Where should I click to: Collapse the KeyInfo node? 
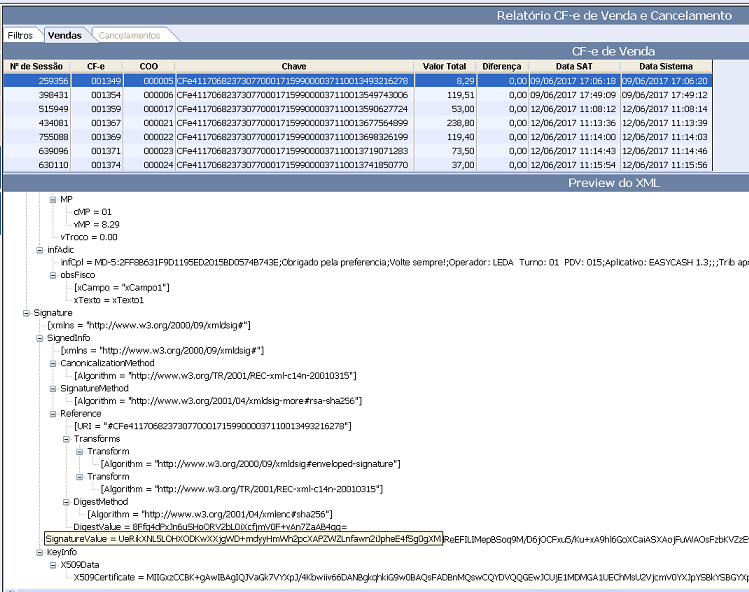39,550
